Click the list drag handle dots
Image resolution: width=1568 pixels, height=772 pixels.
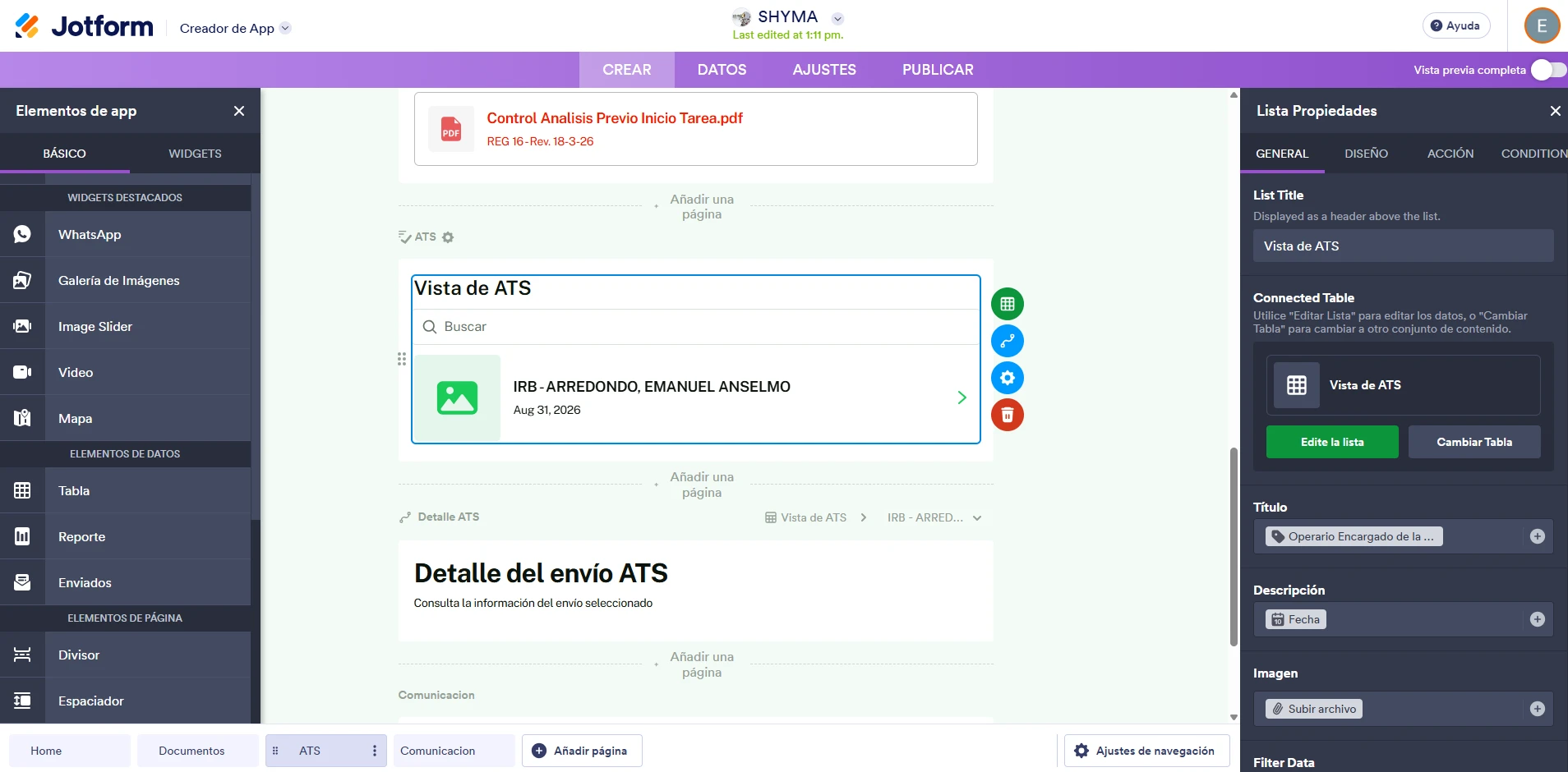point(402,359)
